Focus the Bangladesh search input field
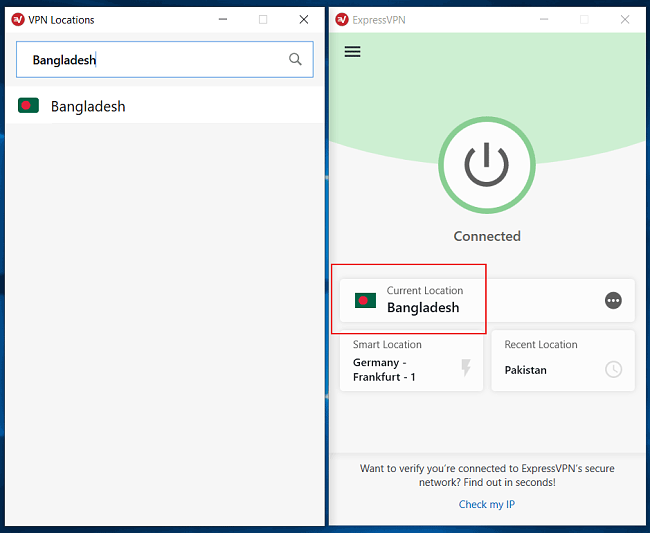Image resolution: width=650 pixels, height=533 pixels. (165, 59)
